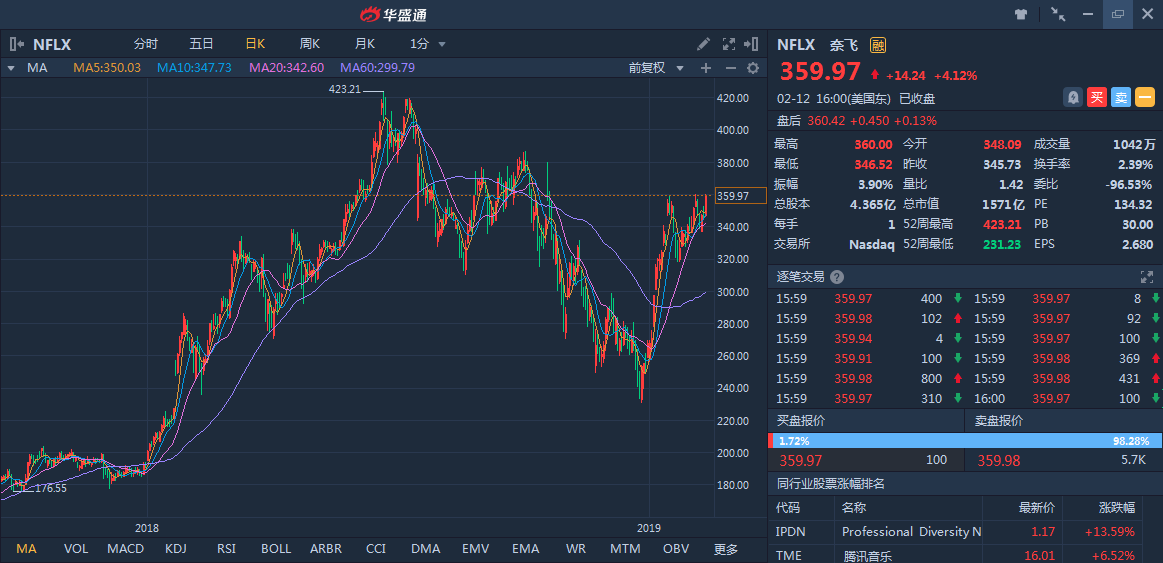Zoom out chart with minus icon

click(730, 68)
